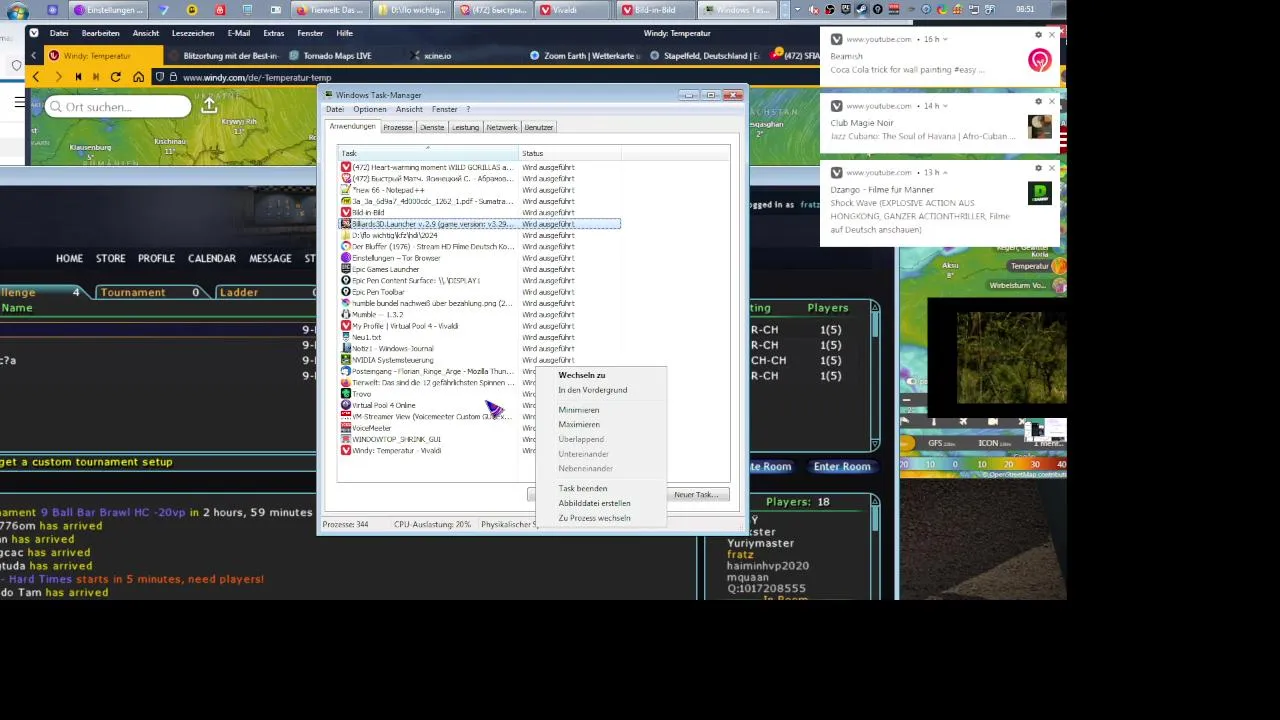Image resolution: width=1280 pixels, height=720 pixels.
Task: Switch to the Netzwerk tab
Action: [x=501, y=127]
